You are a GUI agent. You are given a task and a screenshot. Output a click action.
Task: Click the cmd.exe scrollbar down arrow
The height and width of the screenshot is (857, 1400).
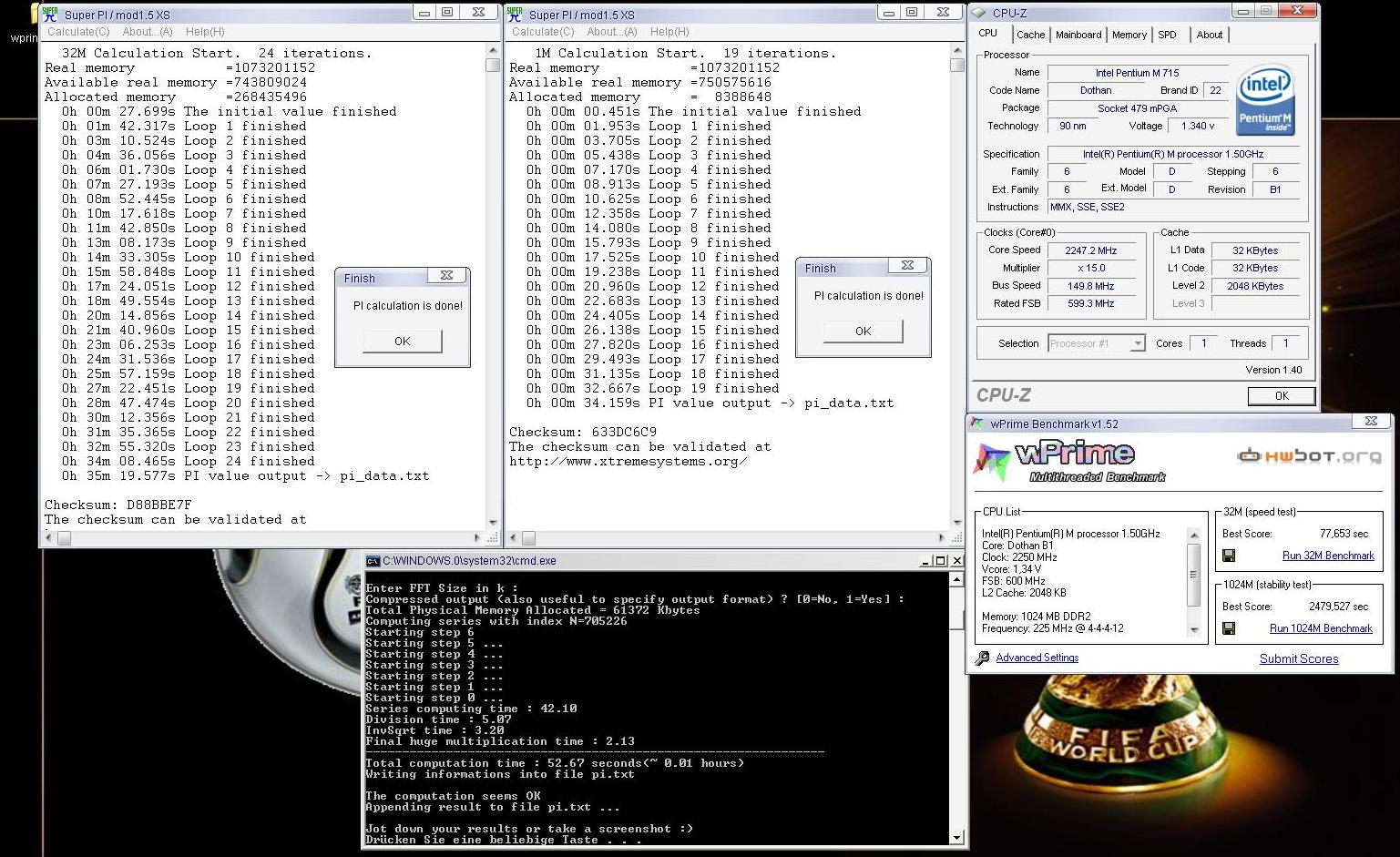point(956,837)
